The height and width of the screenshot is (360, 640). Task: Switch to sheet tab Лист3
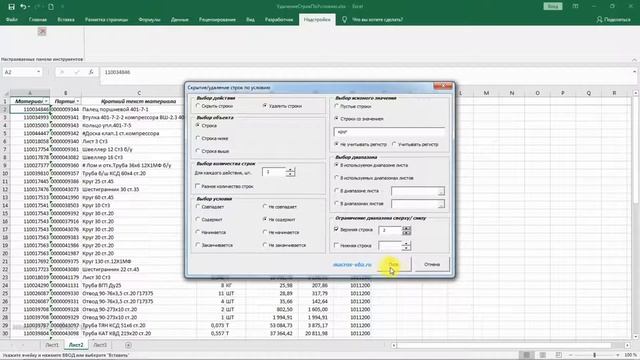[100, 345]
